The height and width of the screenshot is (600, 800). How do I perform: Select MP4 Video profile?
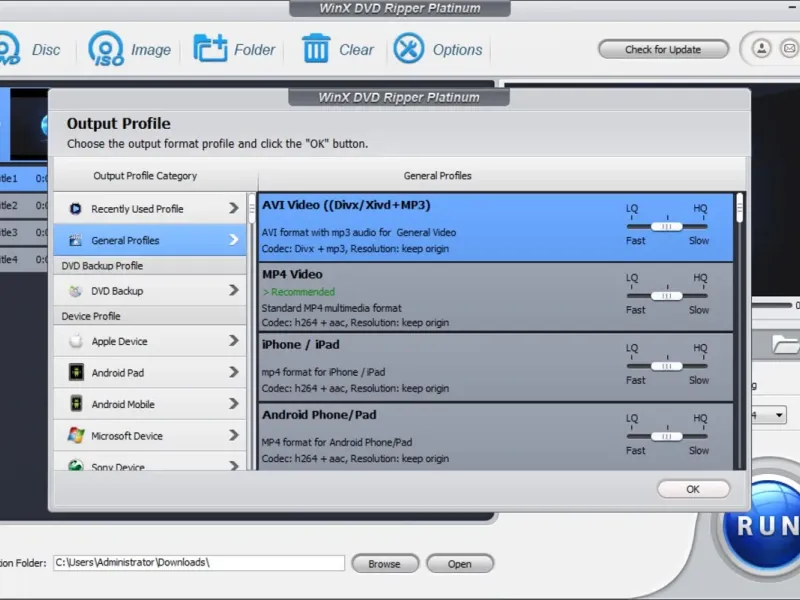[x=496, y=297]
